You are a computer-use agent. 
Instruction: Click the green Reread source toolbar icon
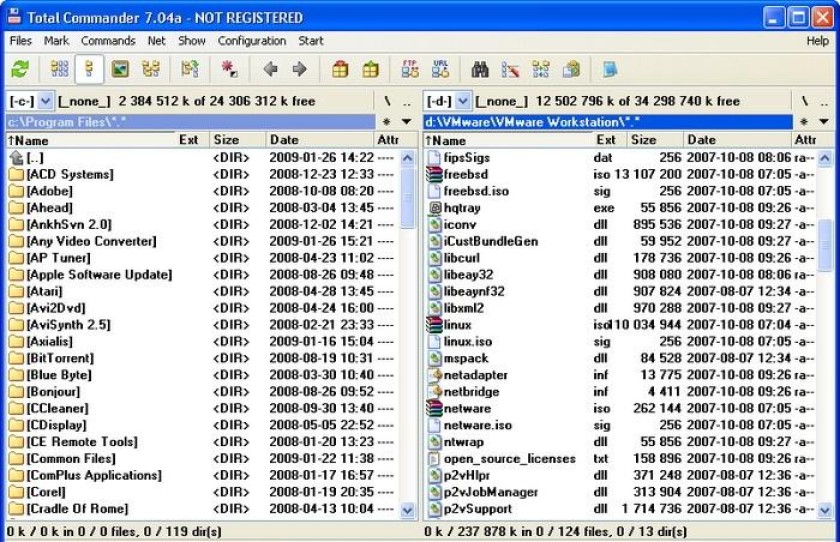pyautogui.click(x=20, y=69)
